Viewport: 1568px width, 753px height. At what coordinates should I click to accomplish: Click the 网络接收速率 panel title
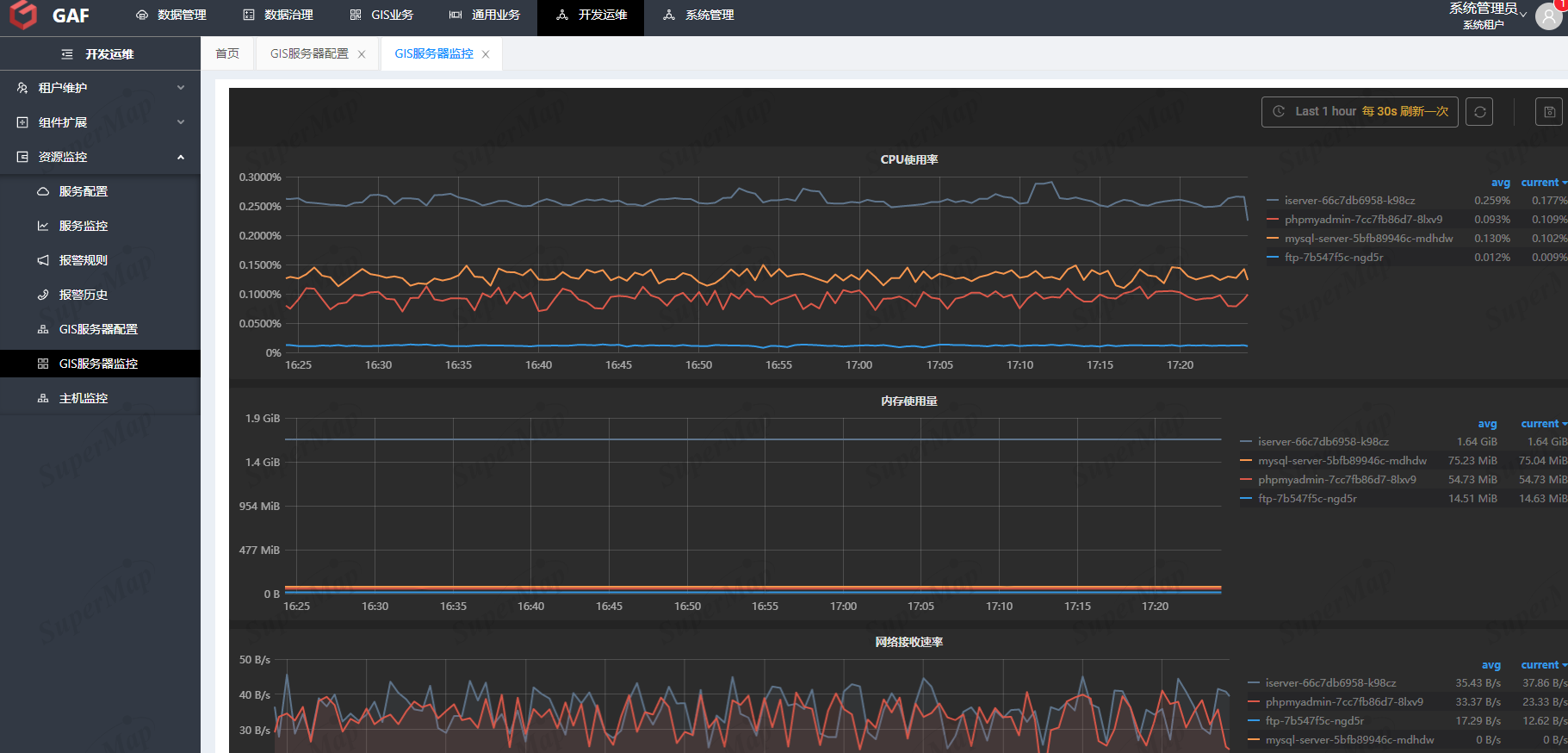tap(909, 642)
